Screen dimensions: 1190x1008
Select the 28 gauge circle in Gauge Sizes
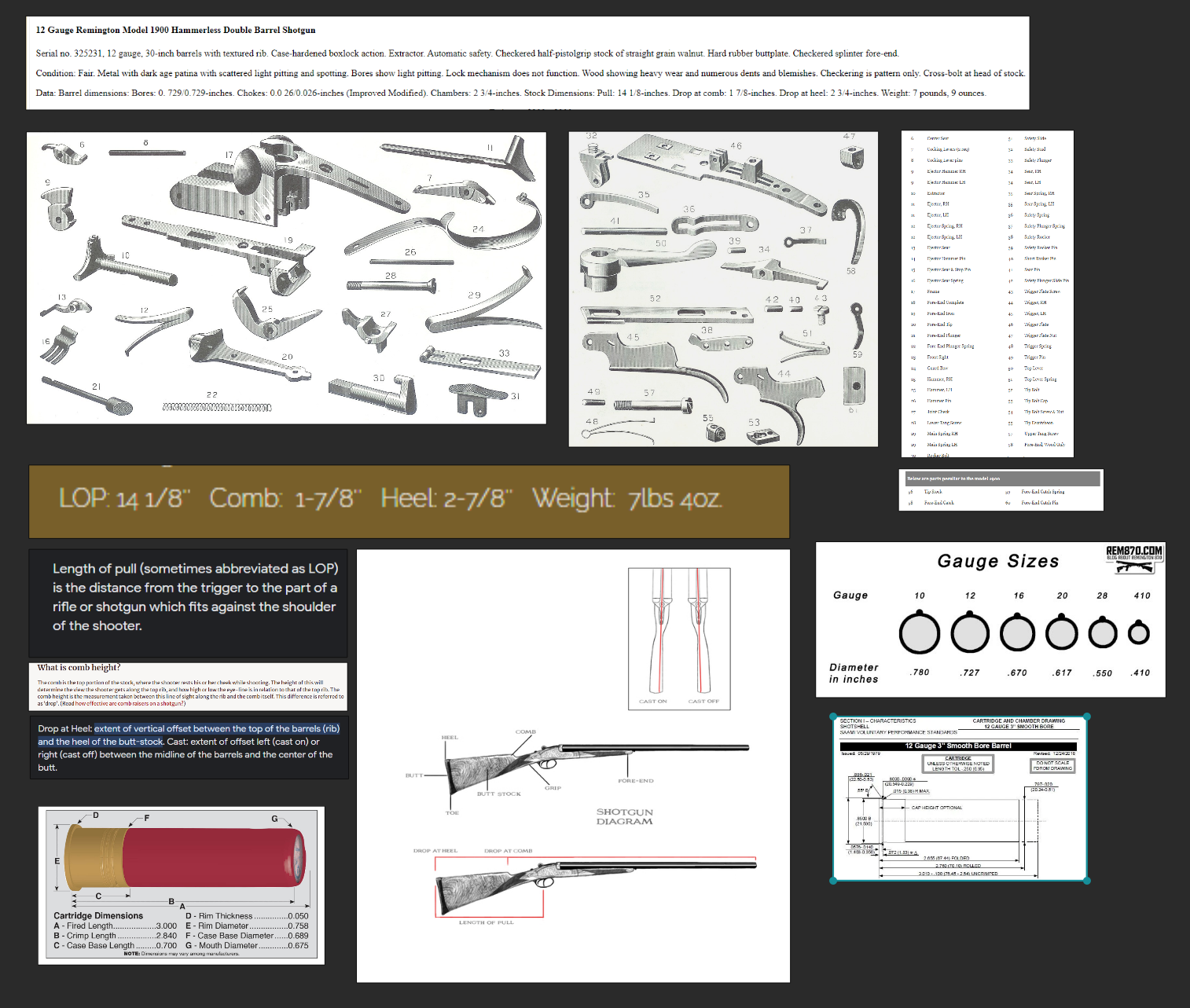coord(1103,632)
